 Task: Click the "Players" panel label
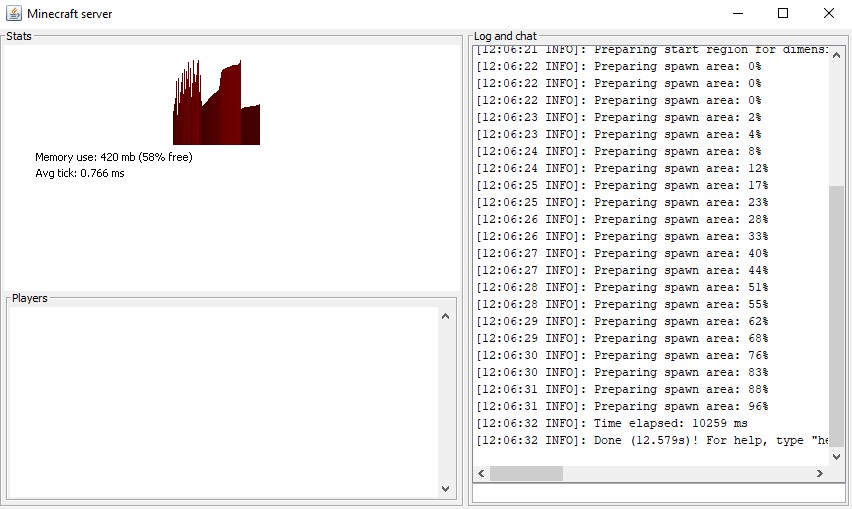pos(30,298)
